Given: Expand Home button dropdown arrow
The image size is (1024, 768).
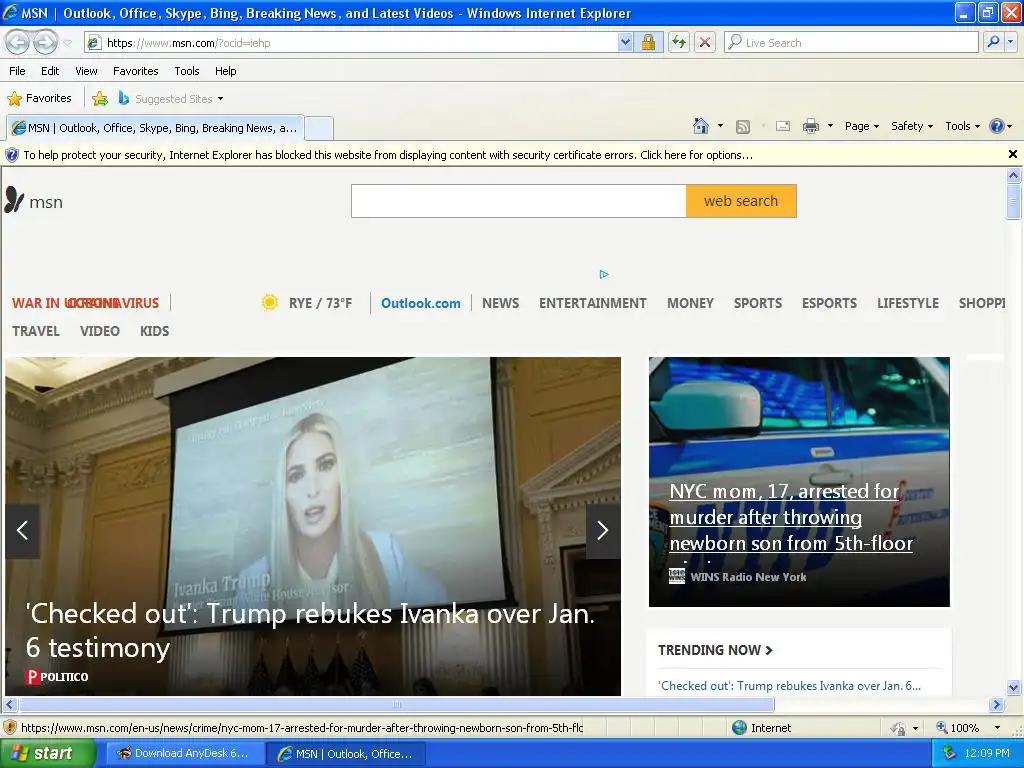Looking at the screenshot, I should pyautogui.click(x=720, y=126).
